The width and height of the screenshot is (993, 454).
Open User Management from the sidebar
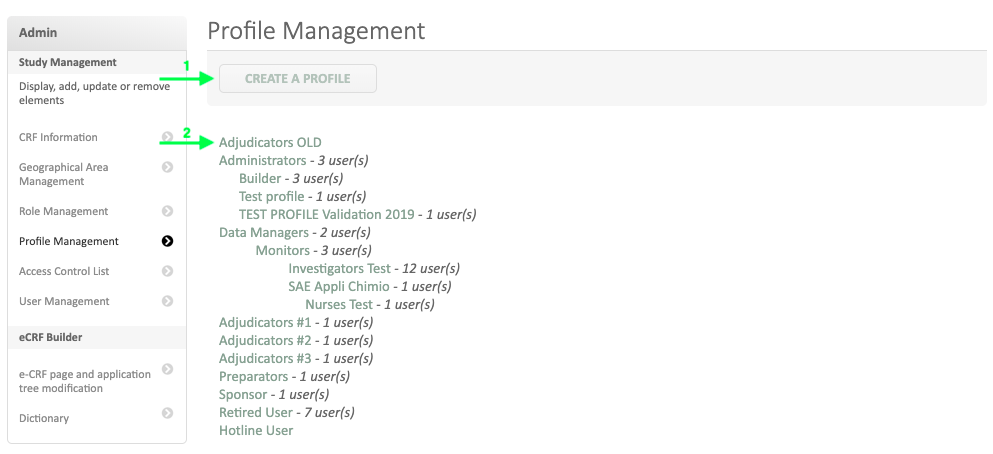(64, 301)
